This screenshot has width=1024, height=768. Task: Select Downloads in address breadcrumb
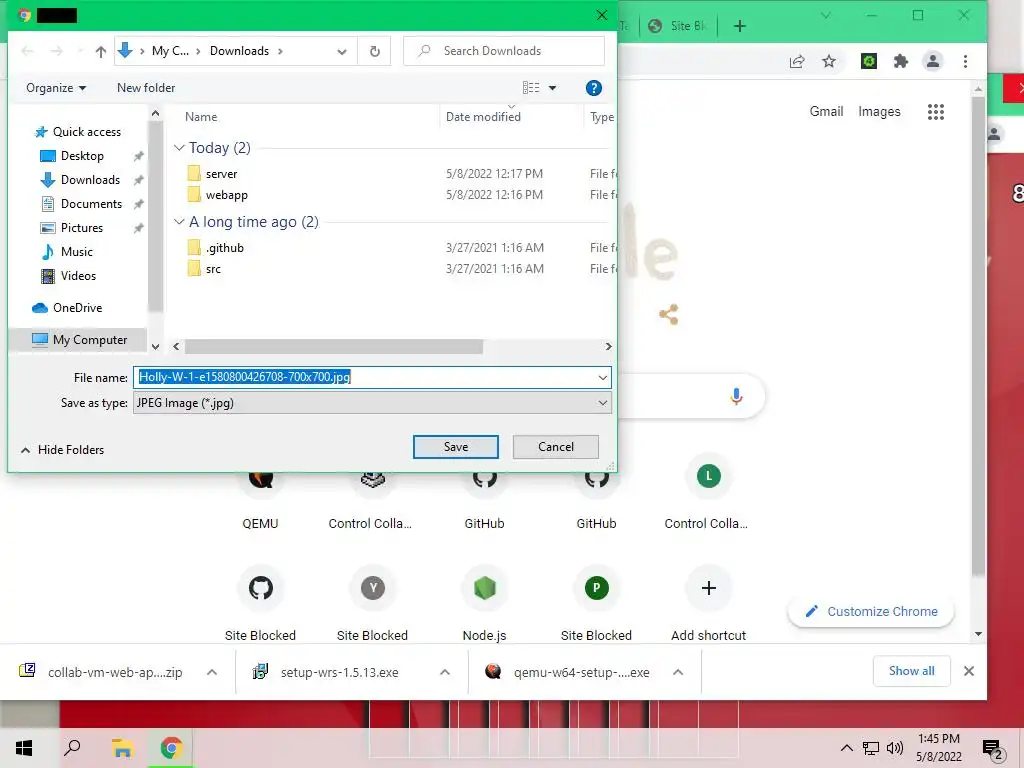[x=239, y=51]
